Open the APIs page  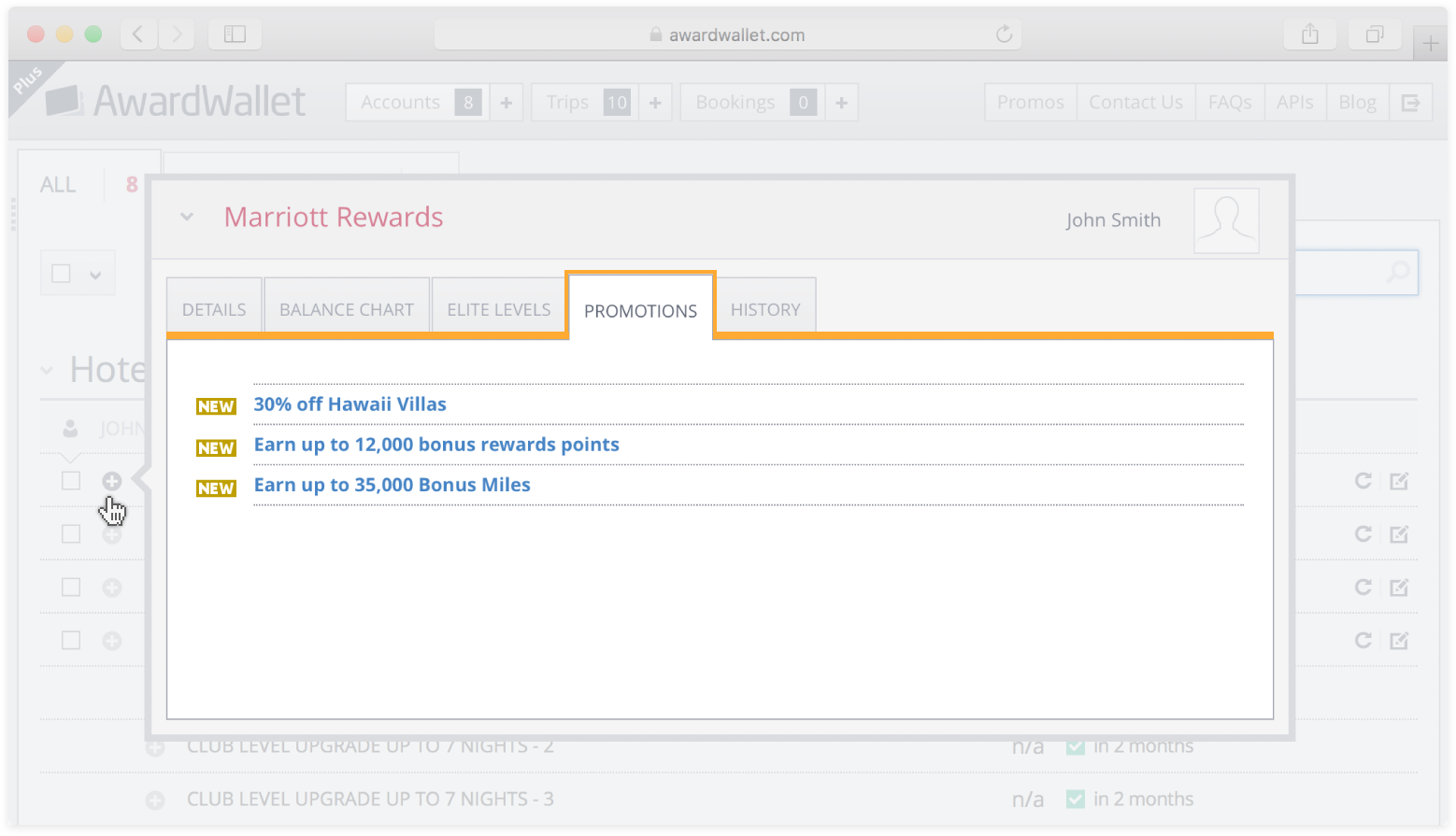(1295, 103)
